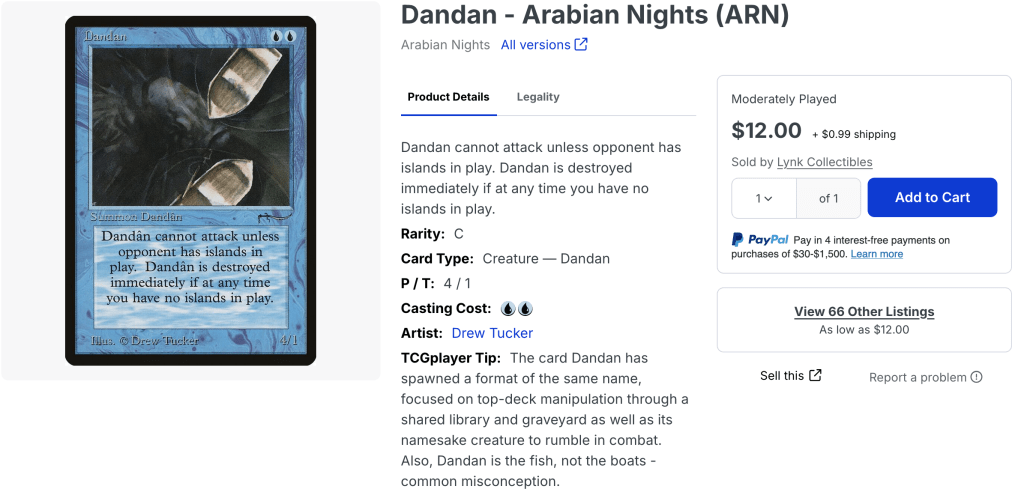View 66 Other Listings
Viewport: 1024px width, 501px height.
864,312
